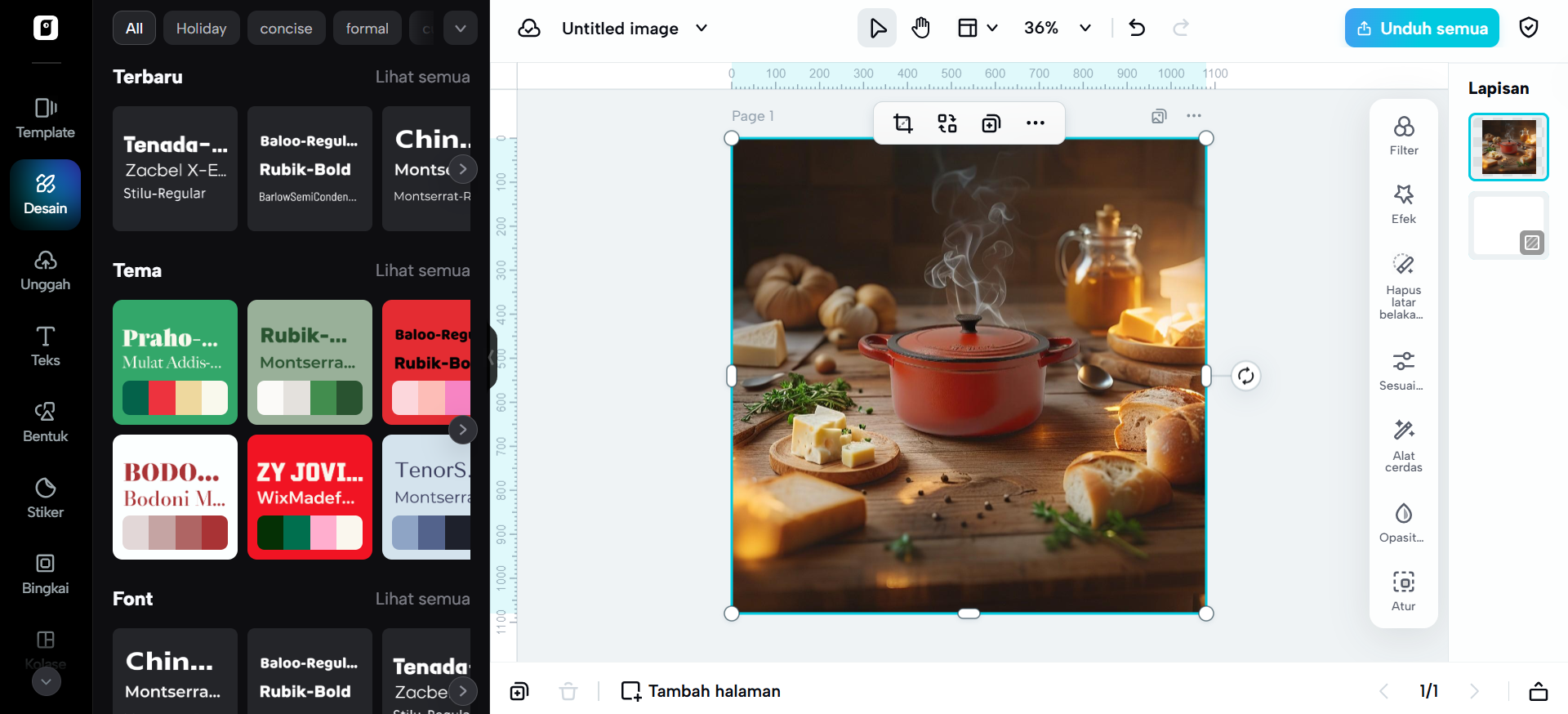Apply the green Praho theme

coord(175,362)
